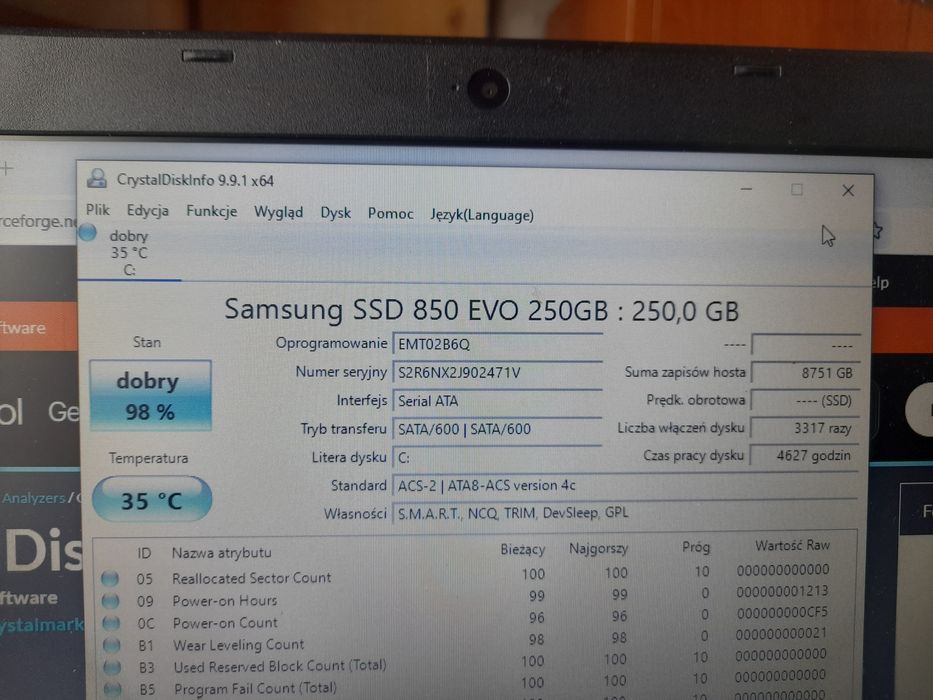Click the status orb of Program Fail Count
Viewport: 933px width, 700px height.
[113, 689]
